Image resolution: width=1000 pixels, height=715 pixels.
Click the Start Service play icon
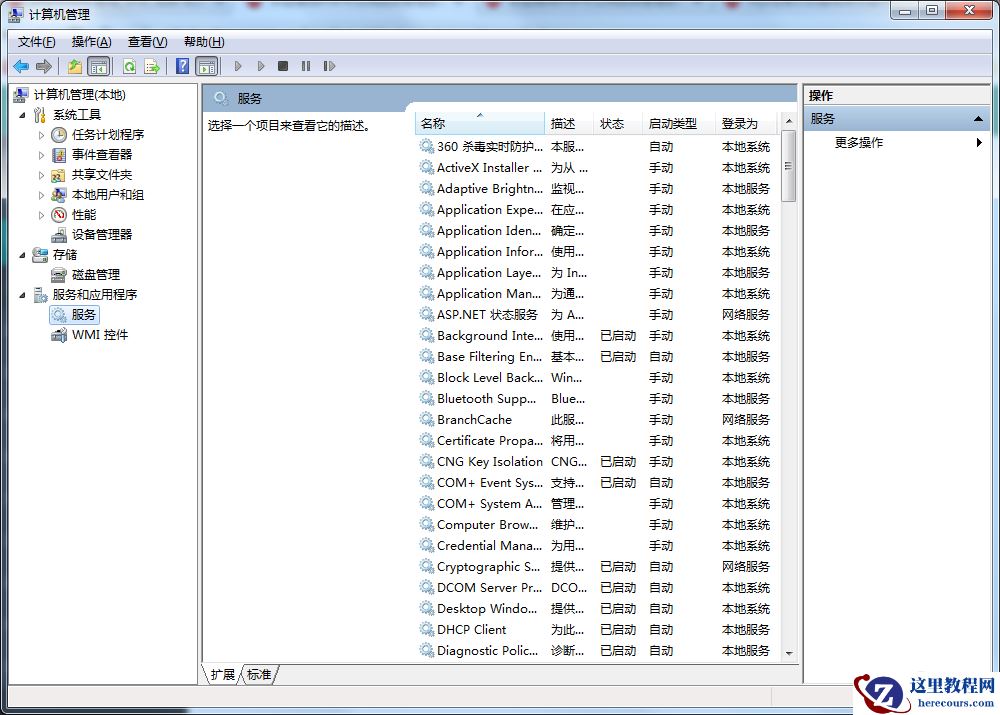(x=238, y=66)
